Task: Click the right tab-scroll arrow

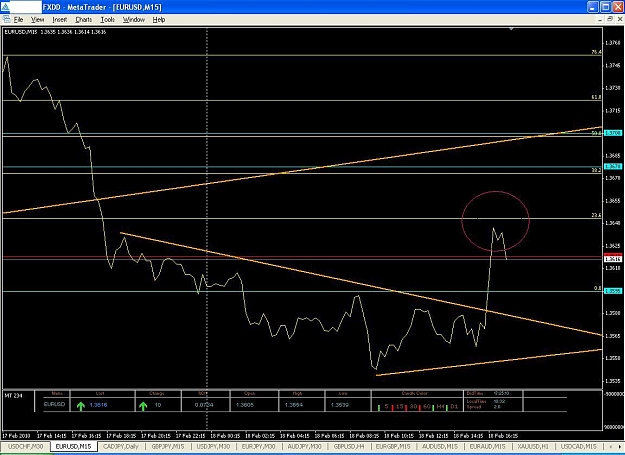Action: 619,447
